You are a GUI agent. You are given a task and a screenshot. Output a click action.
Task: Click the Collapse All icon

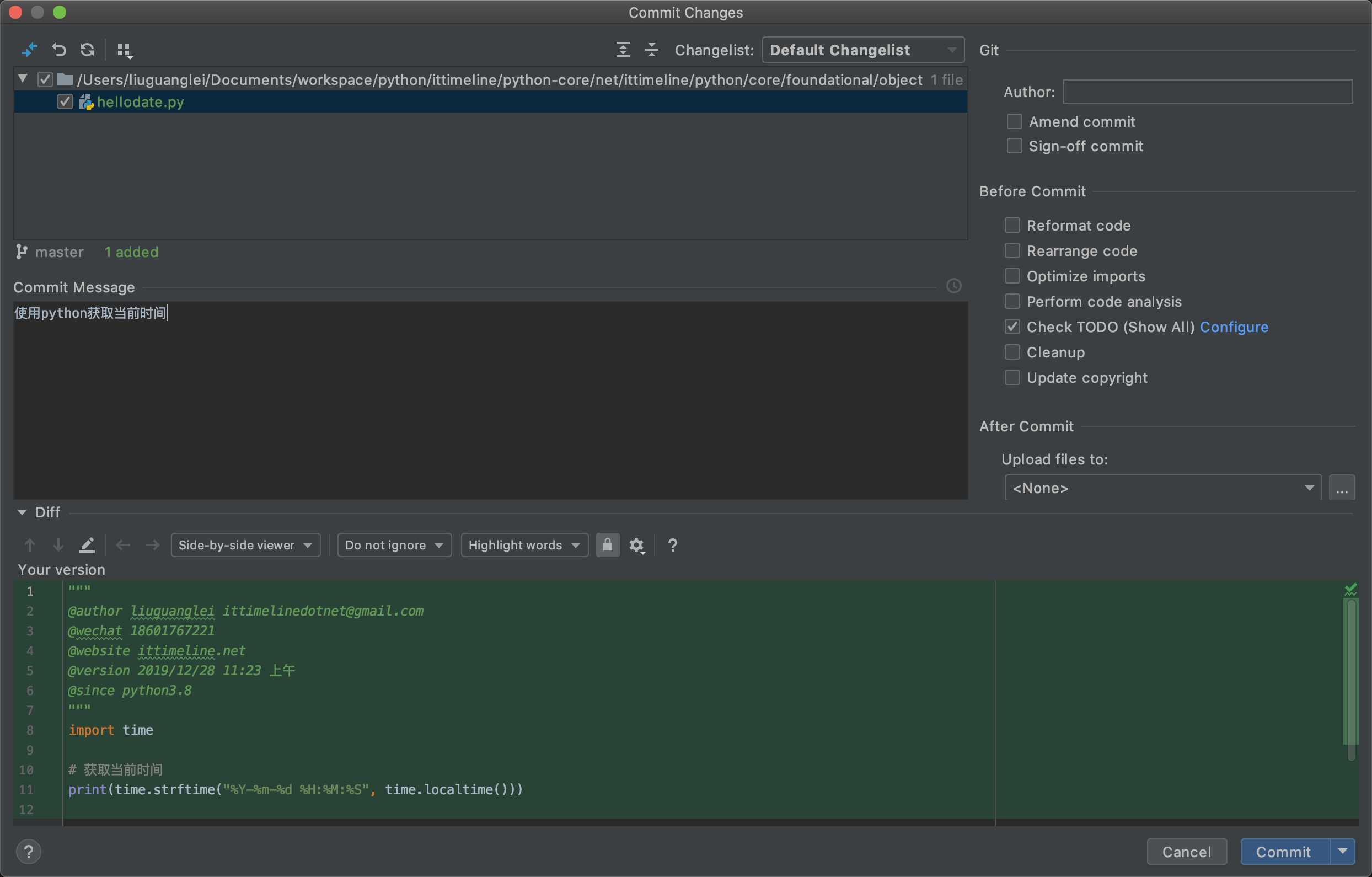[652, 50]
